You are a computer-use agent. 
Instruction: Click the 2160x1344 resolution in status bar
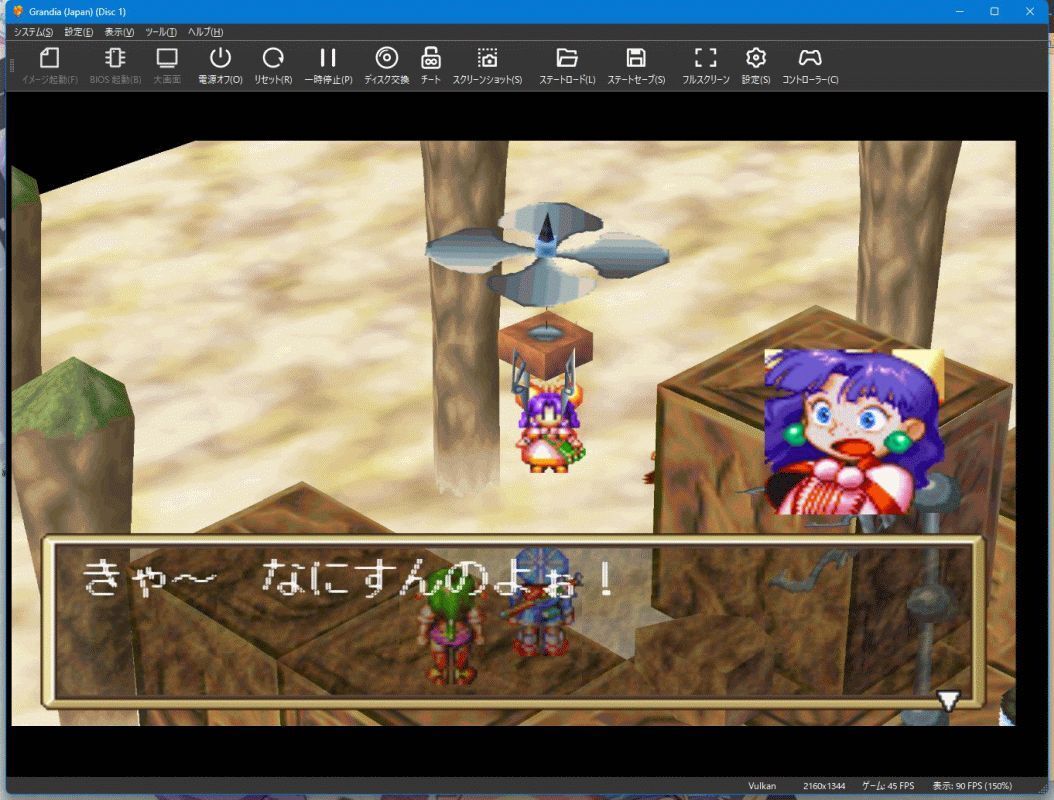[x=824, y=786]
